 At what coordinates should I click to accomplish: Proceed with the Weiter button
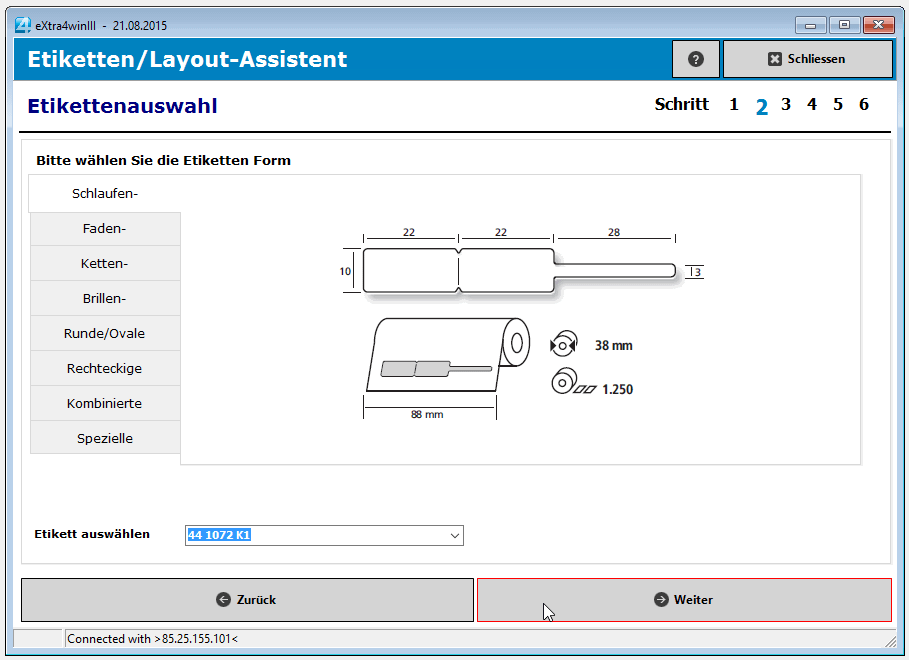pos(684,600)
